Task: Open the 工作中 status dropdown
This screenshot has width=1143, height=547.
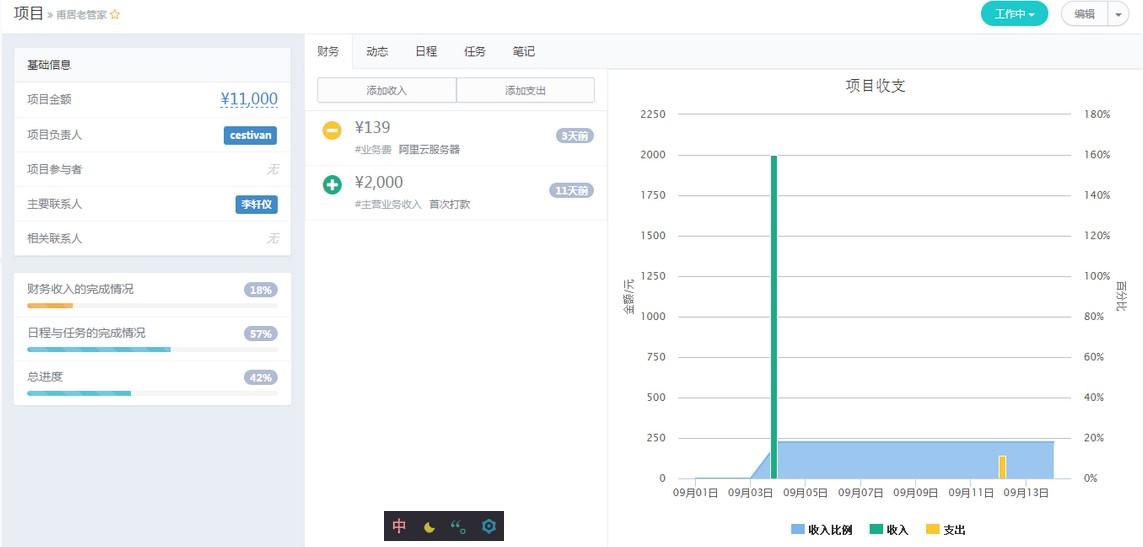Action: [1014, 14]
